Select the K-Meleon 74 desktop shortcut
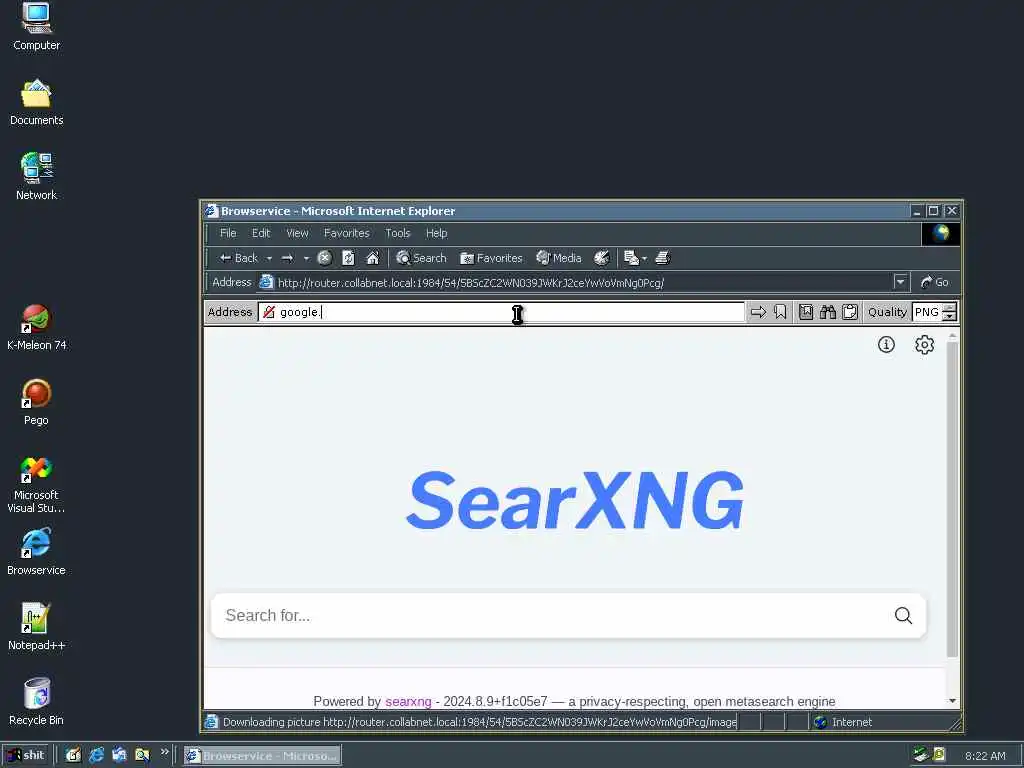 click(37, 327)
